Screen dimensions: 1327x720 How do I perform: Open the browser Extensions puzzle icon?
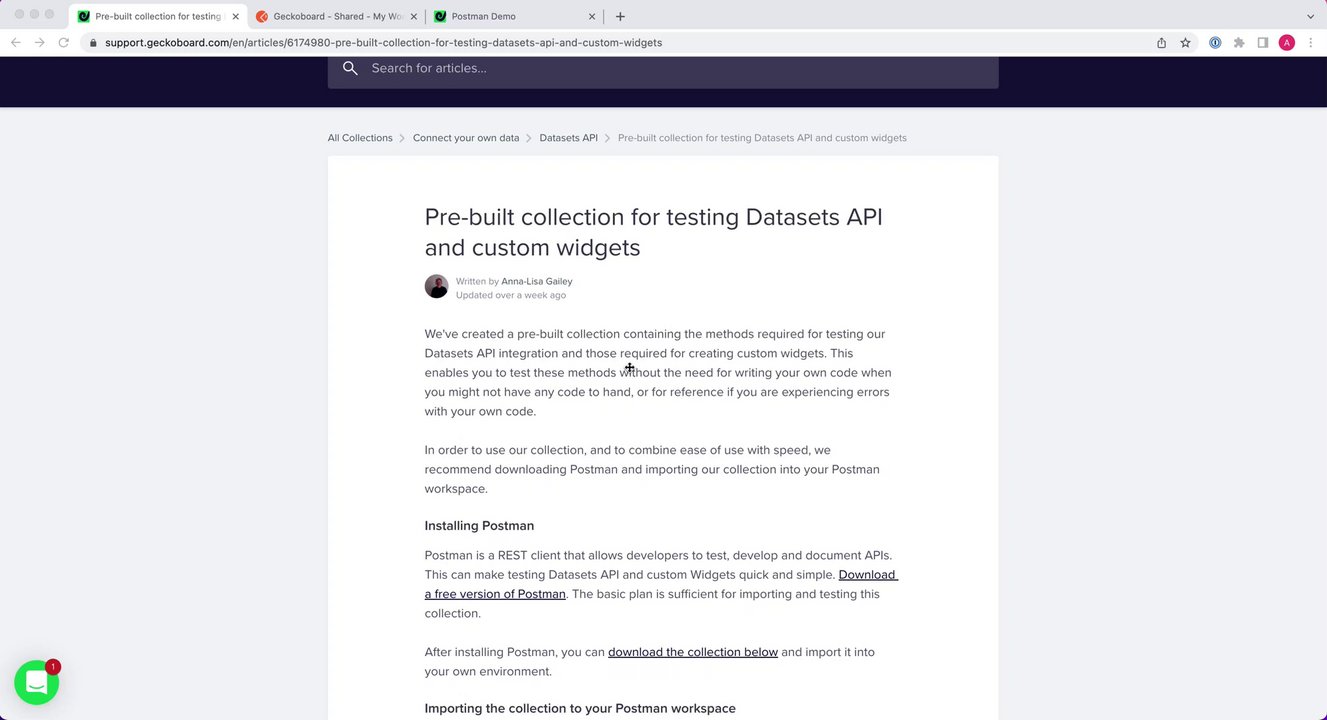click(1239, 43)
